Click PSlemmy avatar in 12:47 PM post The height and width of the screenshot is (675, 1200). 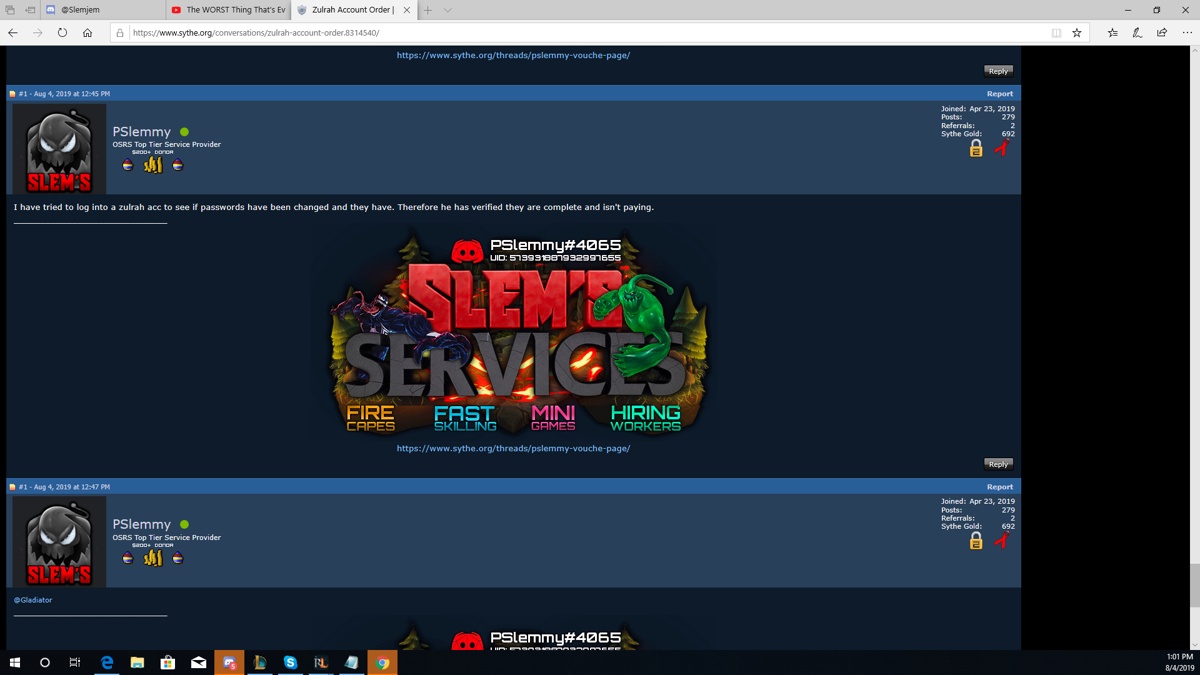tap(59, 542)
